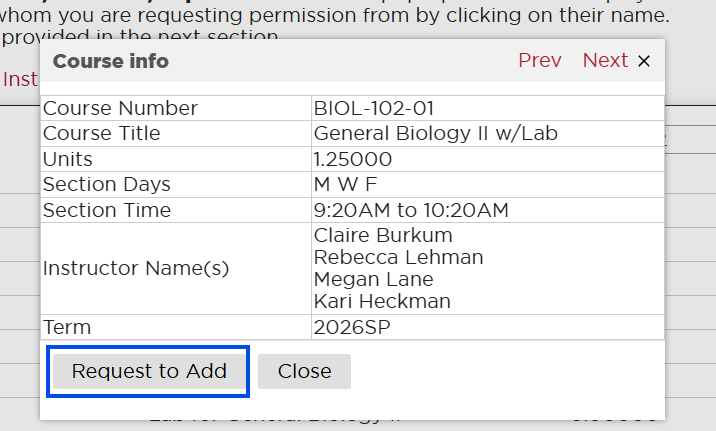Click the General Biology II w/Lab title
Screen dimensions: 716x431
435,134
